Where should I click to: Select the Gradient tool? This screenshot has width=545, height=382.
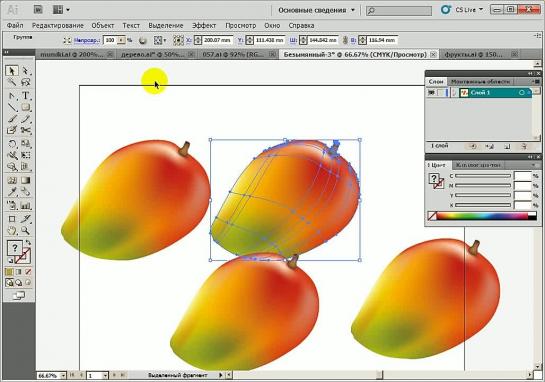(x=25, y=180)
